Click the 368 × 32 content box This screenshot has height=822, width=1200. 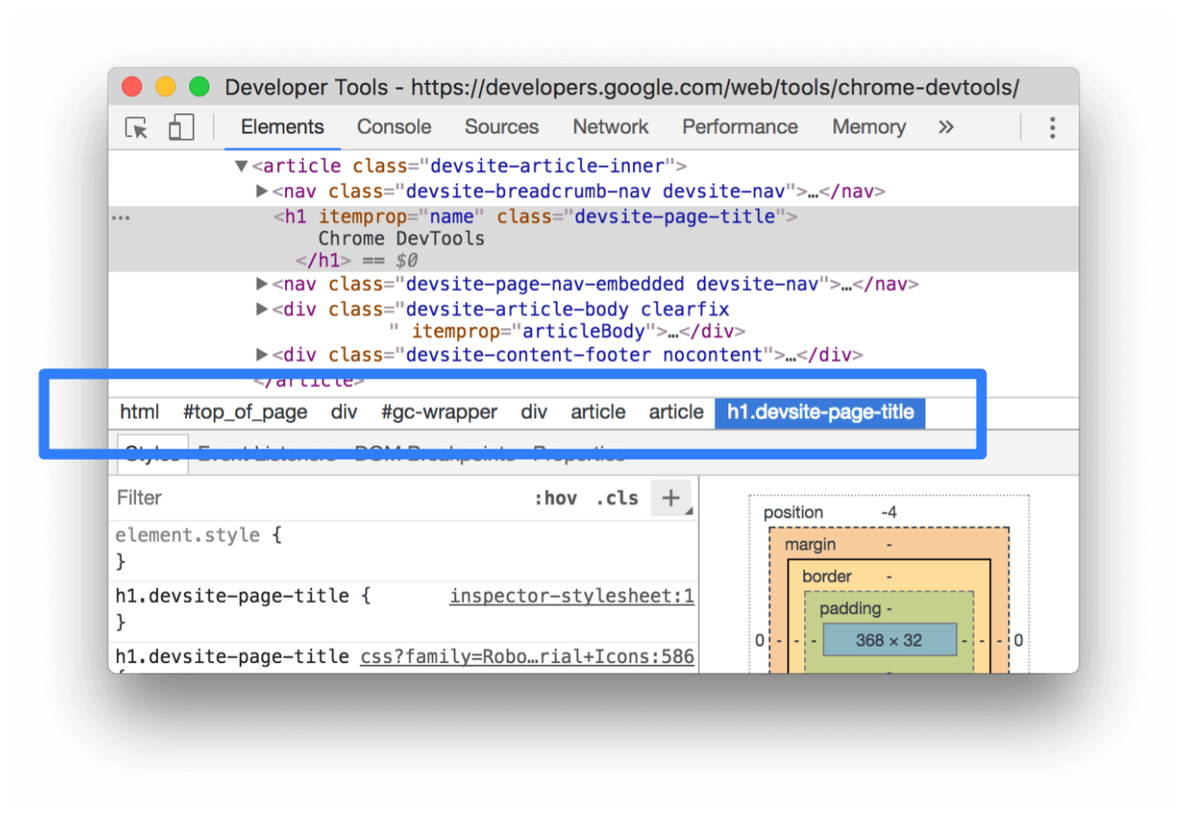point(889,640)
